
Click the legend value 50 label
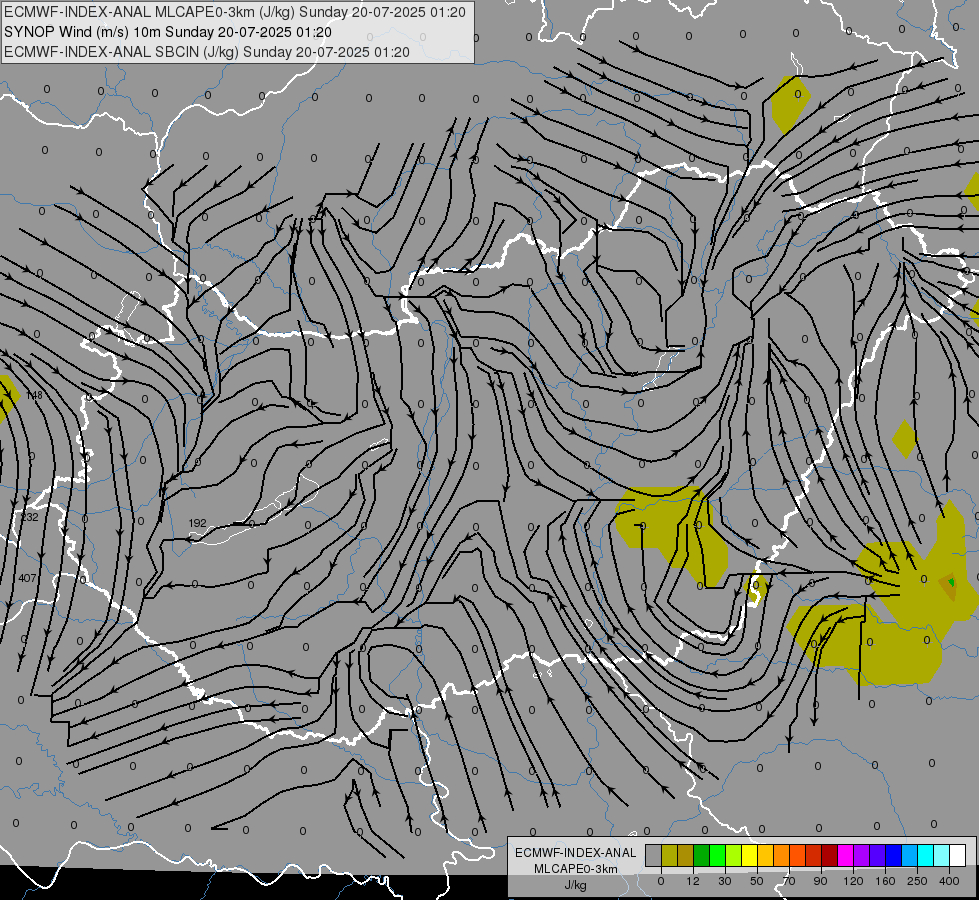757,881
